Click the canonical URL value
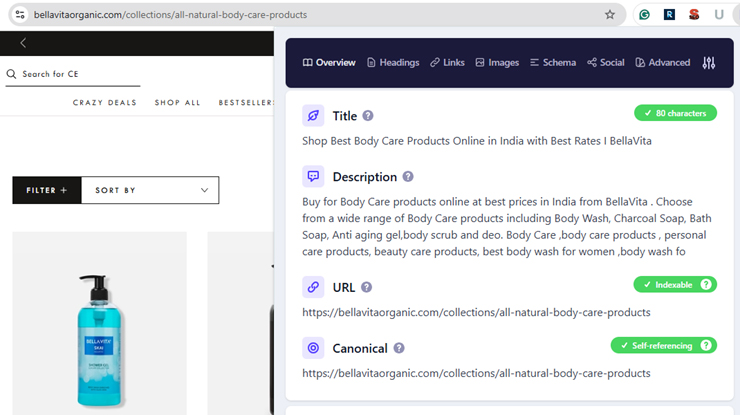 pos(476,373)
